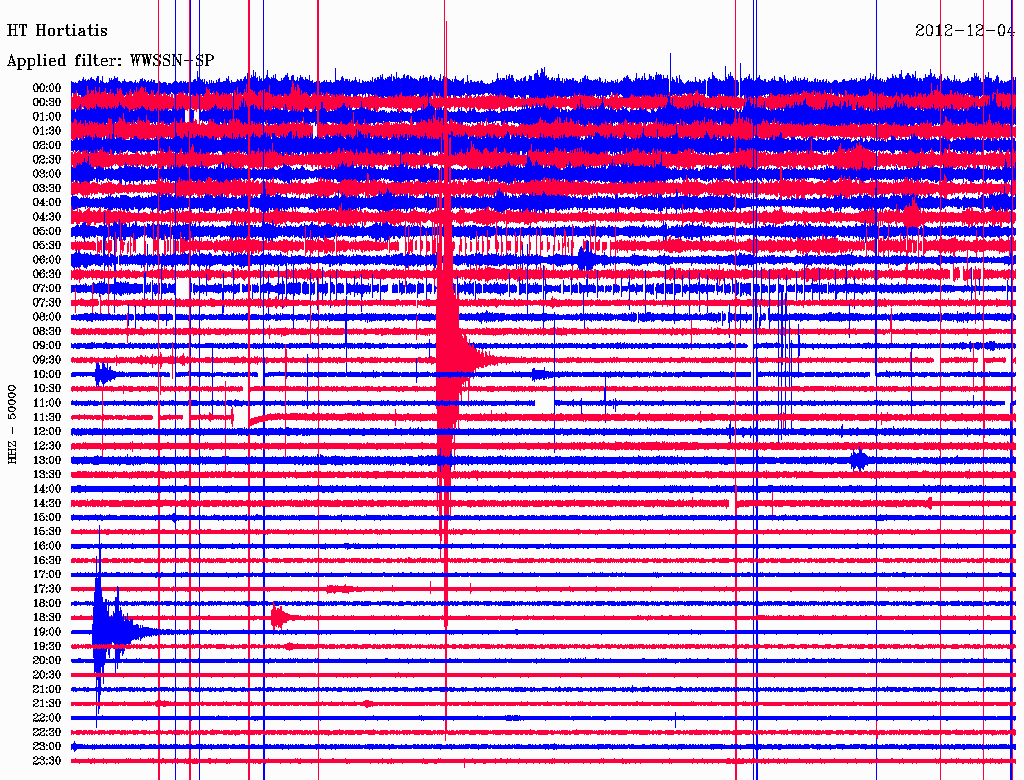Select the 02:30 time label
Viewport: 1024px width, 780px height.
47,159
